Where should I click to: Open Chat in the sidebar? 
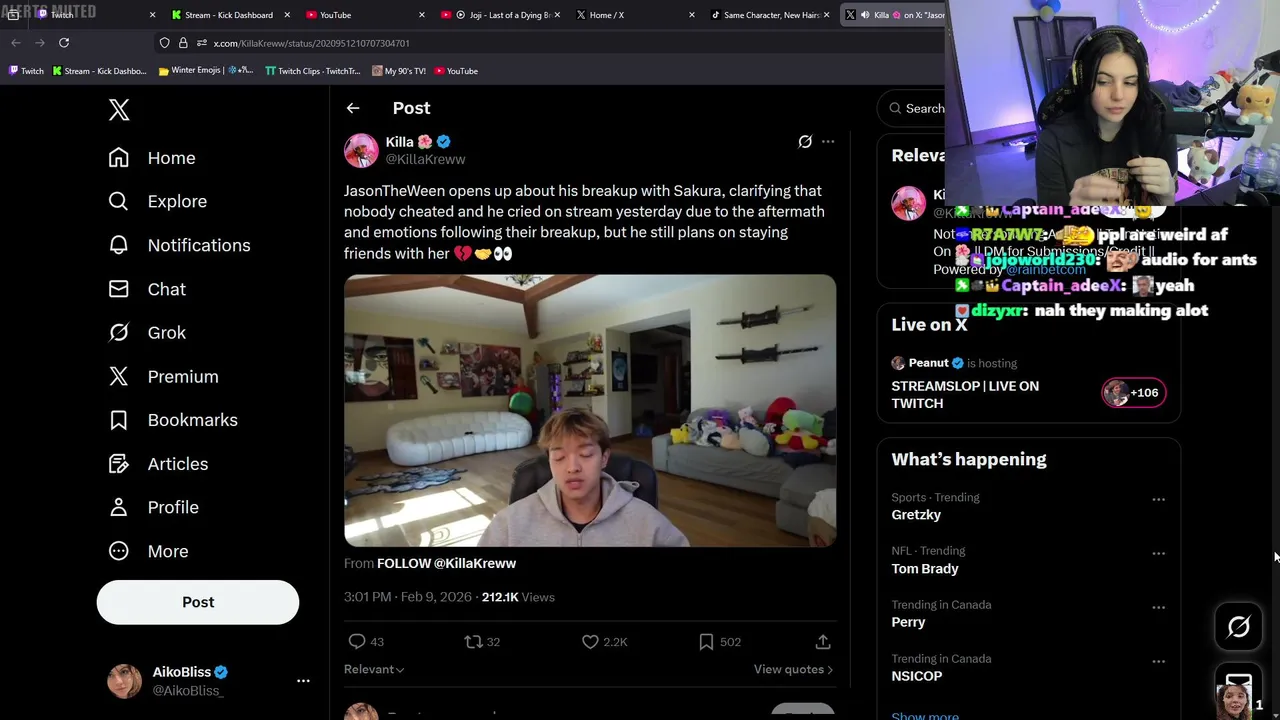point(147,289)
